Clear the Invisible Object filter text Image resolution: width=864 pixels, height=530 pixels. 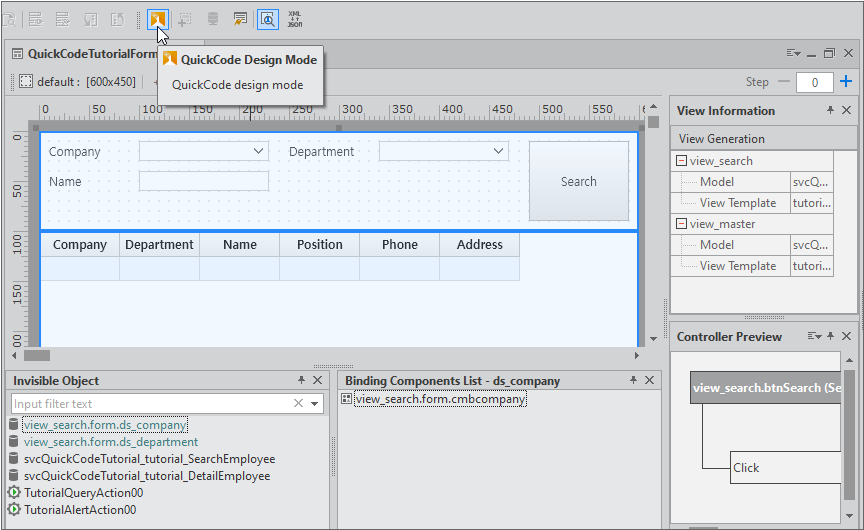(x=298, y=403)
